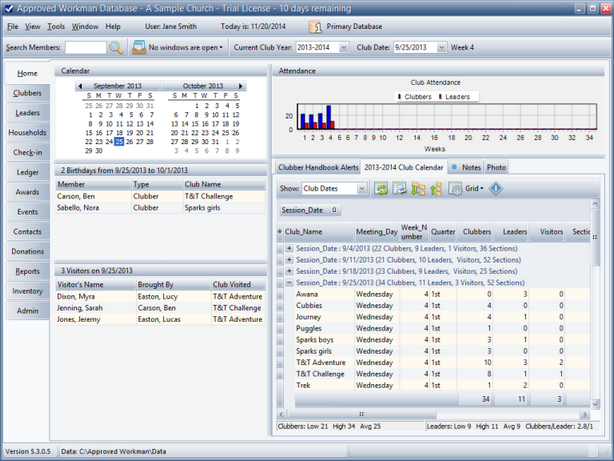Viewport: 614px width, 461px height.
Task: Click the search magnifier icon
Action: (x=116, y=47)
